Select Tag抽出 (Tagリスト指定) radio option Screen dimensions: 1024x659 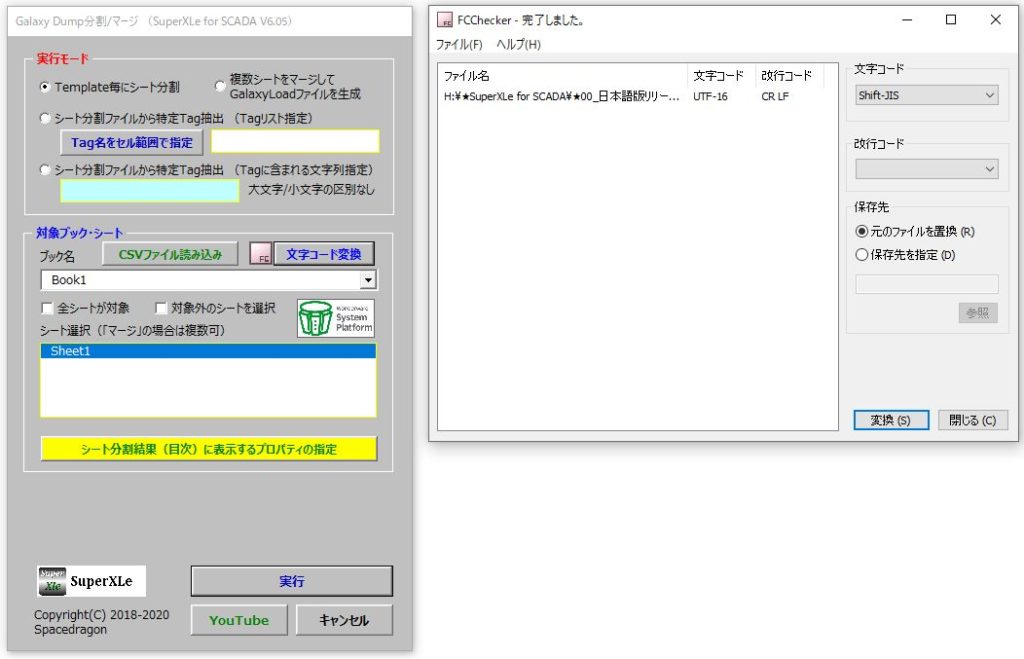pyautogui.click(x=45, y=118)
